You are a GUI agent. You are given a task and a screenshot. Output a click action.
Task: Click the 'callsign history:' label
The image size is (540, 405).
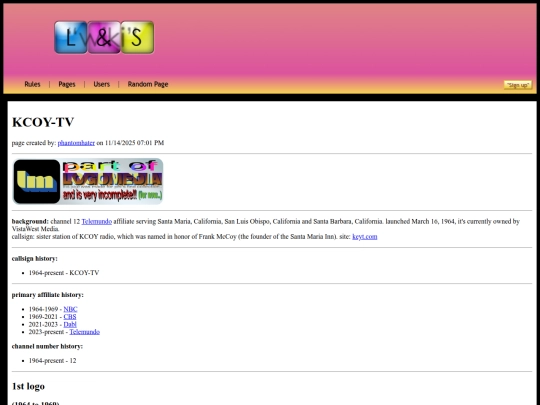34,259
